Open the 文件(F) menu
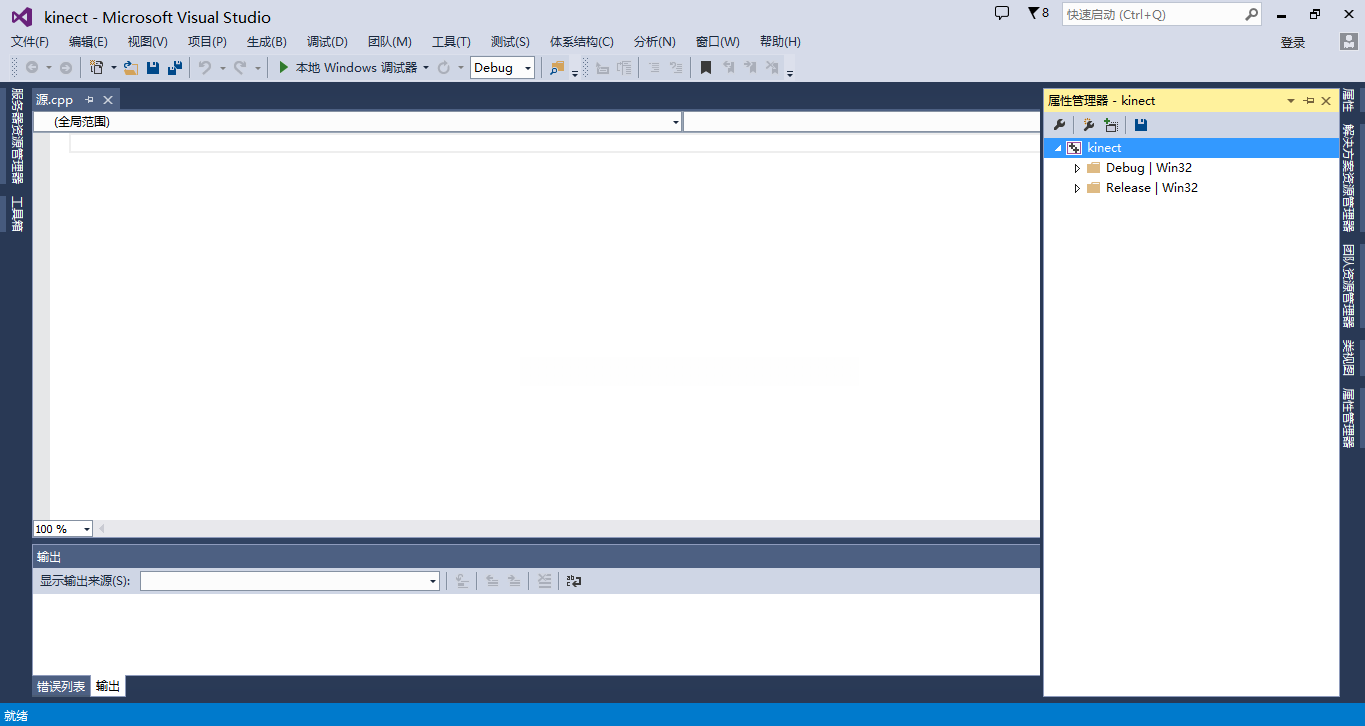The width and height of the screenshot is (1365, 726). tap(30, 42)
